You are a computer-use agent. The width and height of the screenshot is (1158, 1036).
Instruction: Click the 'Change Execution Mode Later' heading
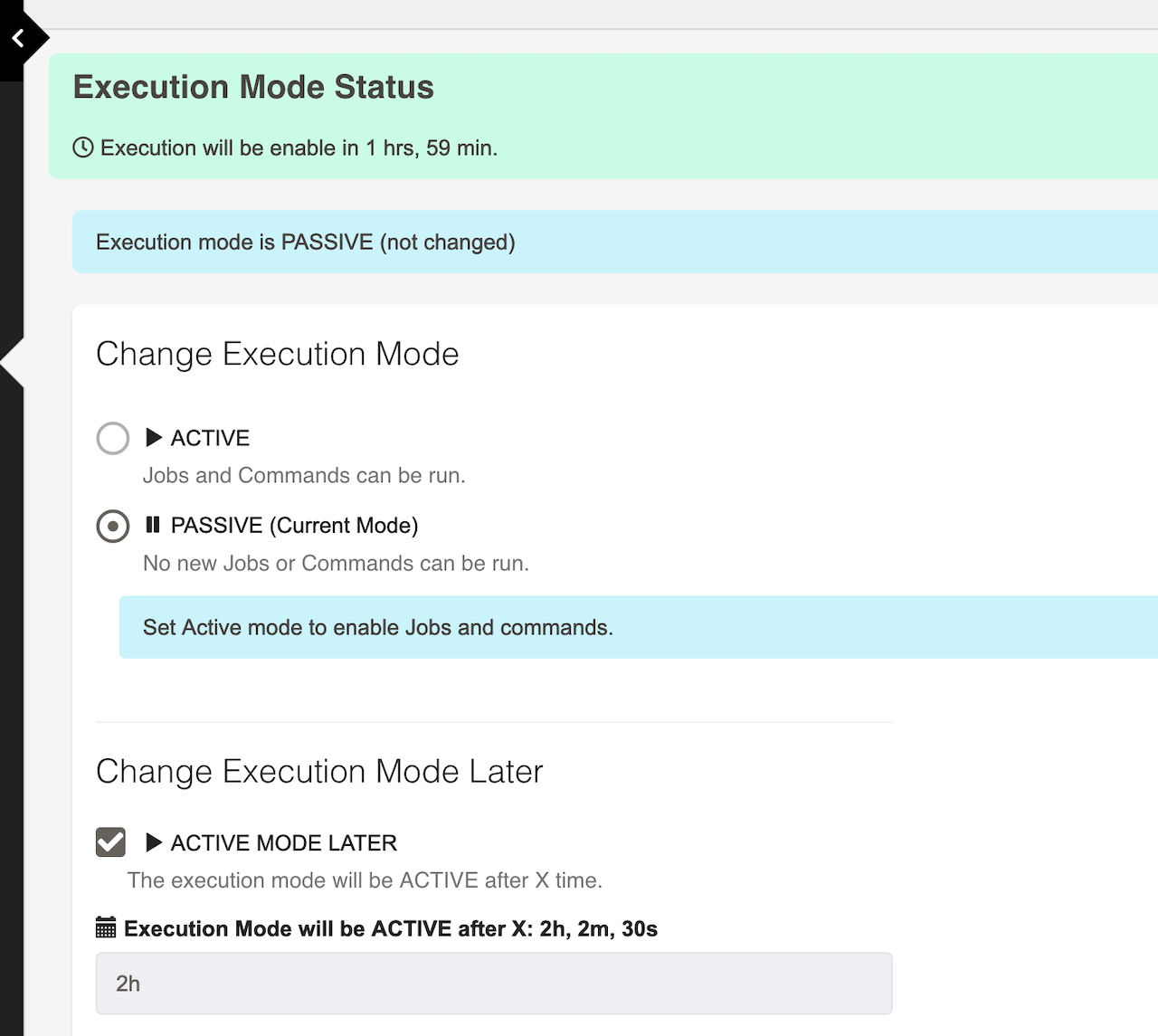point(319,772)
